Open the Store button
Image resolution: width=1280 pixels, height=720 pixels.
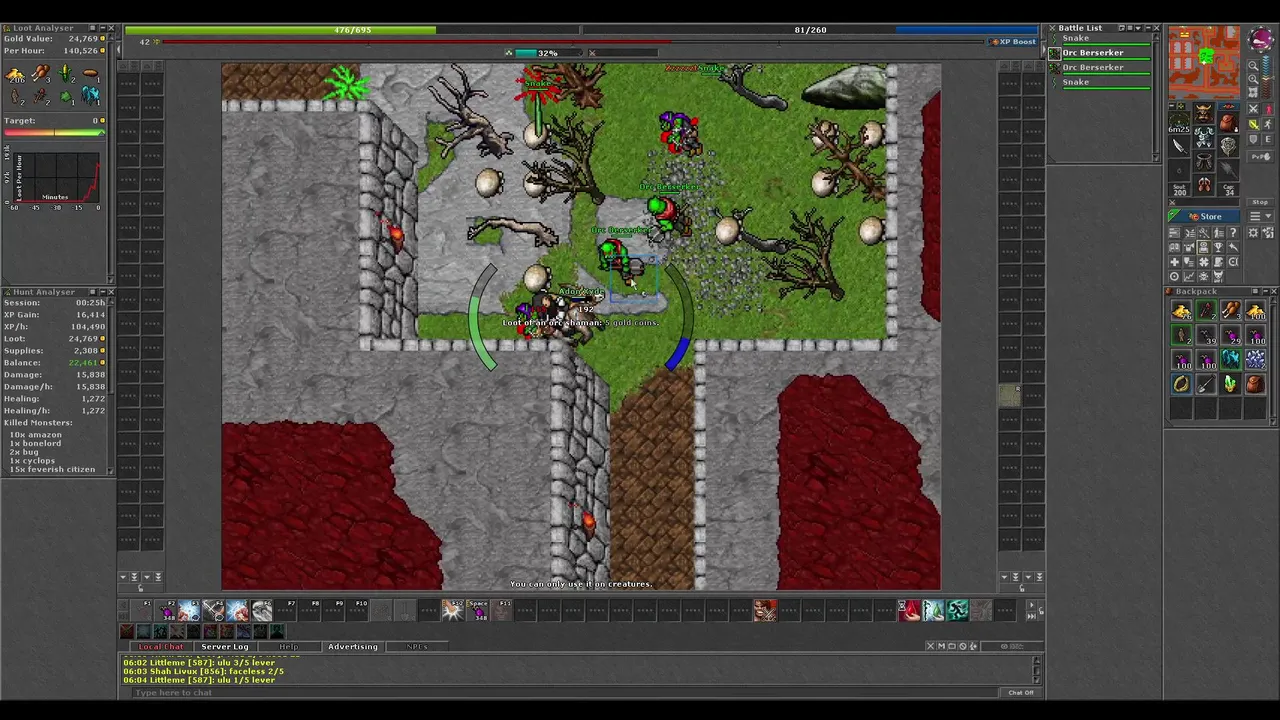click(1204, 216)
